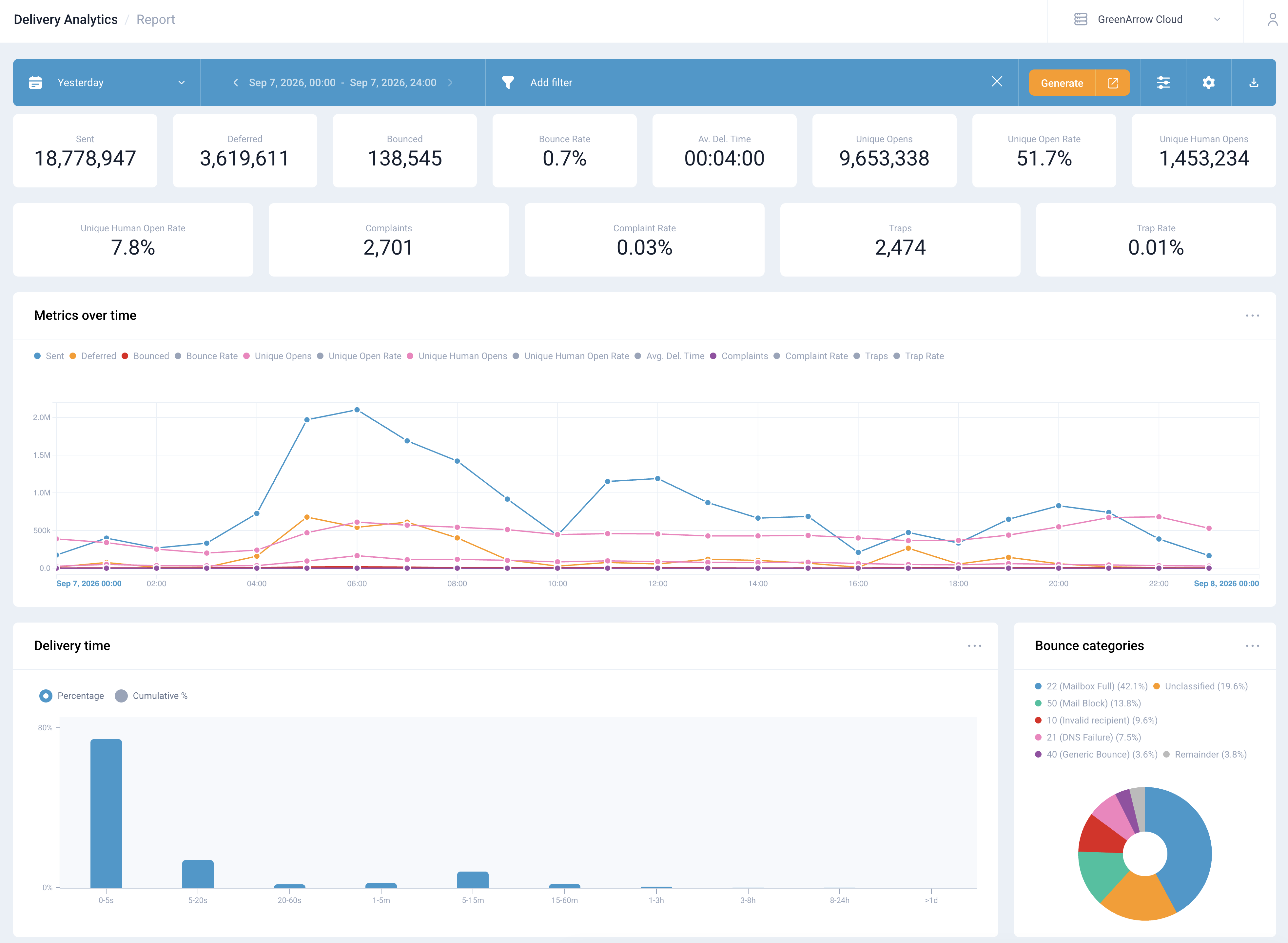This screenshot has width=1288, height=943.
Task: Click the 0-5s delivery time bar
Action: pos(106,814)
